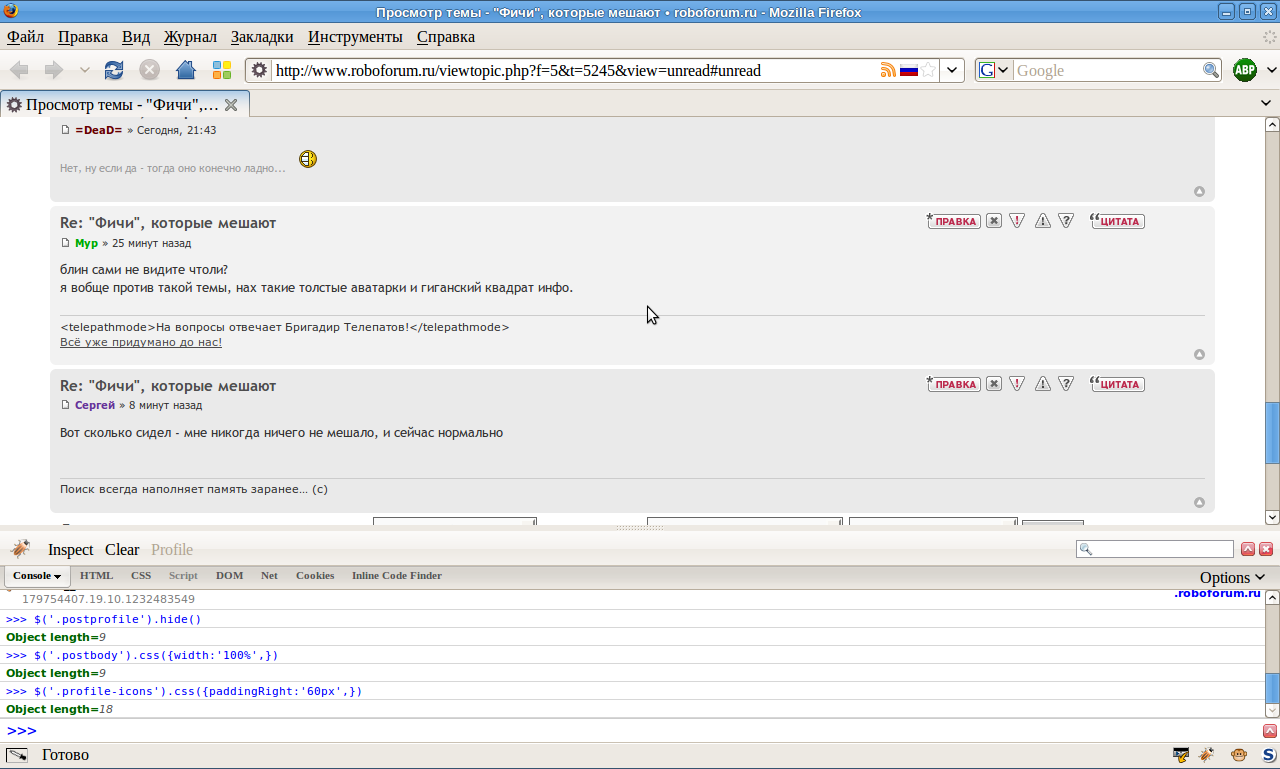Go to the browser home page icon
This screenshot has width=1280, height=769.
[185, 70]
